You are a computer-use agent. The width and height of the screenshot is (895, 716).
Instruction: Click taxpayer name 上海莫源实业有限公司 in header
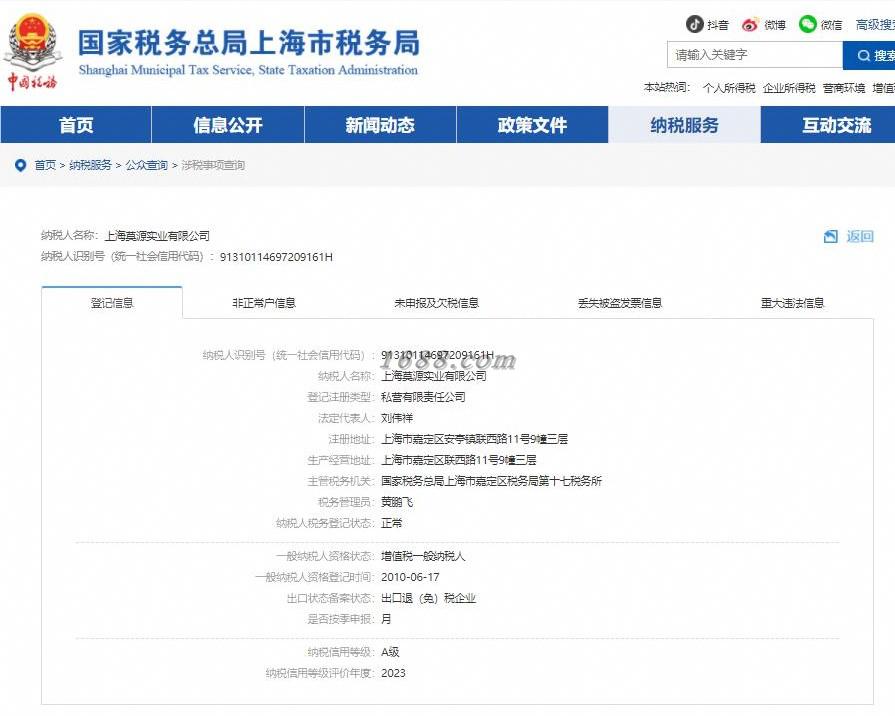click(157, 236)
